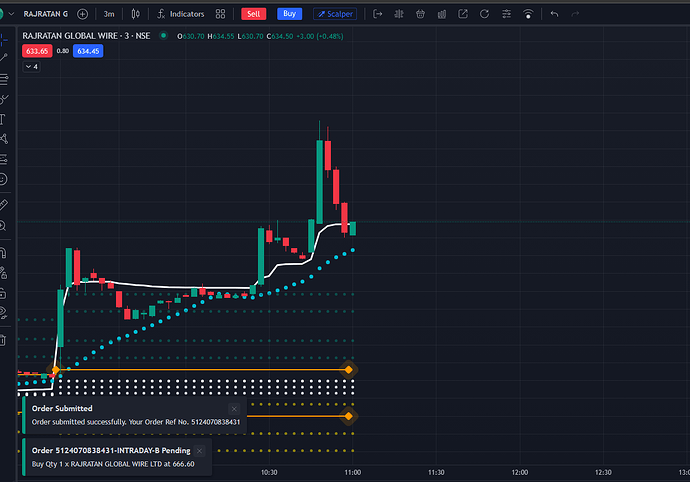The width and height of the screenshot is (690, 482).
Task: Expand the collapsed indicators legend showing 4
Action: pos(31,66)
